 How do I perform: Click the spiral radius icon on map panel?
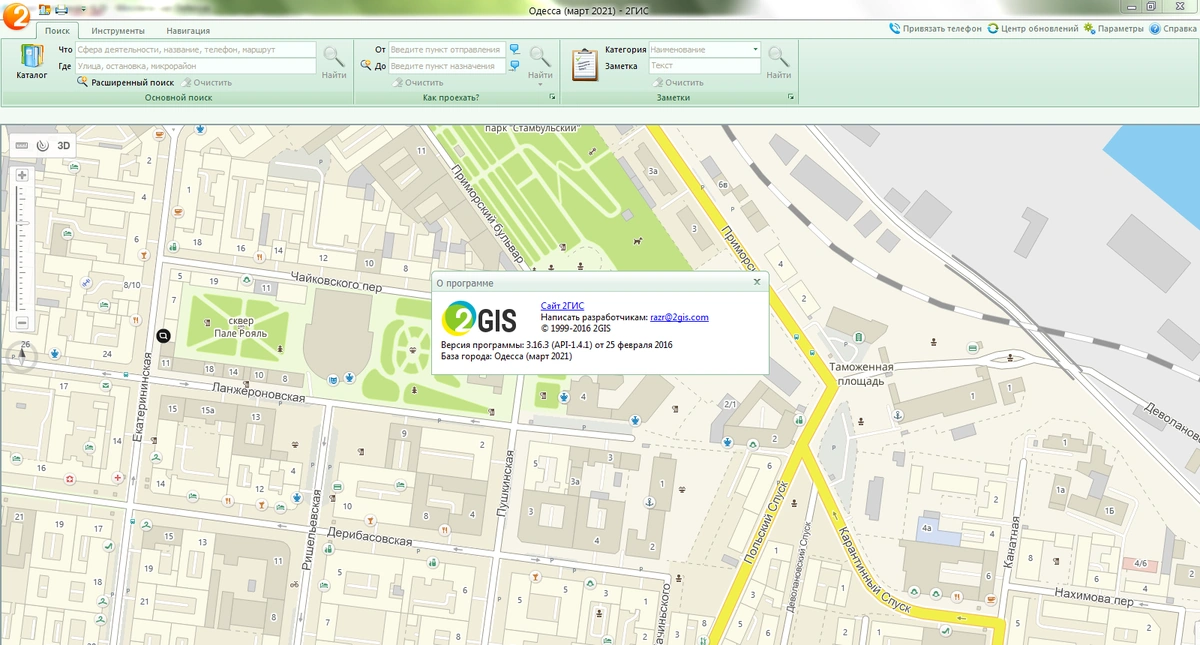(43, 146)
